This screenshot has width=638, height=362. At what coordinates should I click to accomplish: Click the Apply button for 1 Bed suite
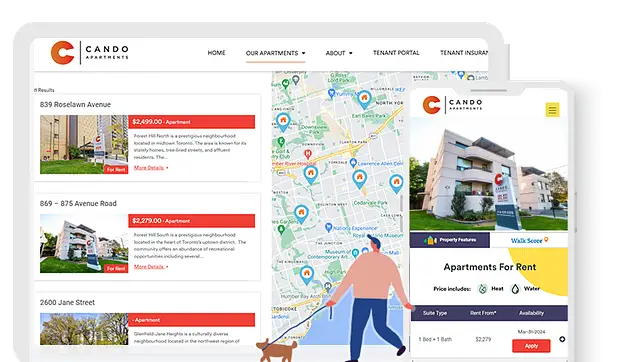531,346
